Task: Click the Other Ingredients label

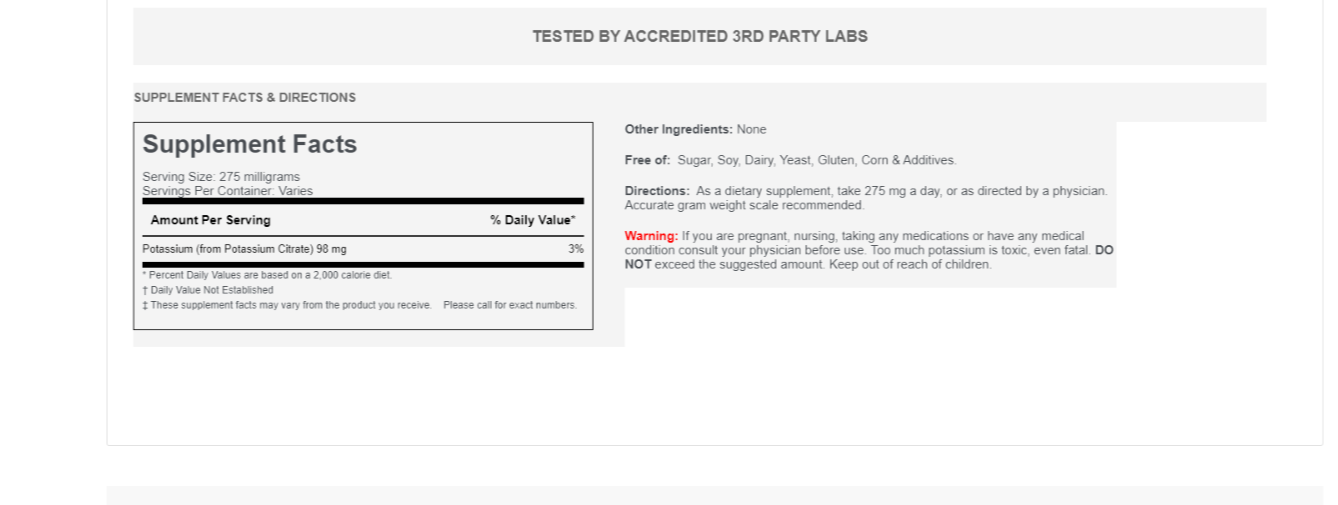Action: coord(679,130)
